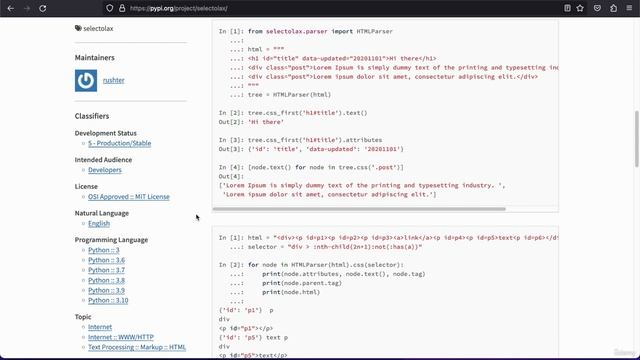Toggle reader view icon in address bar

(567, 8)
